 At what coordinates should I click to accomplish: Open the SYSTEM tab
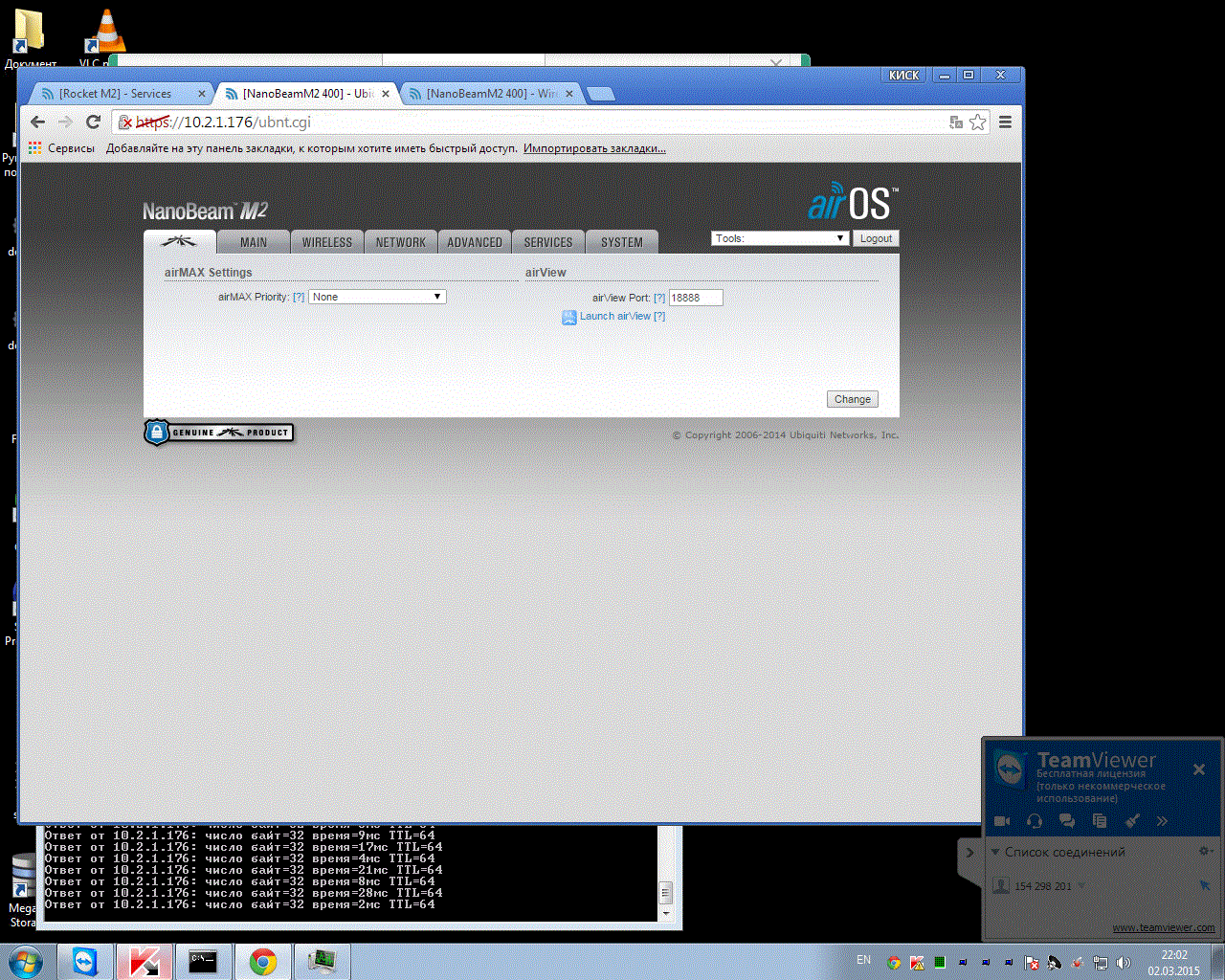[622, 242]
